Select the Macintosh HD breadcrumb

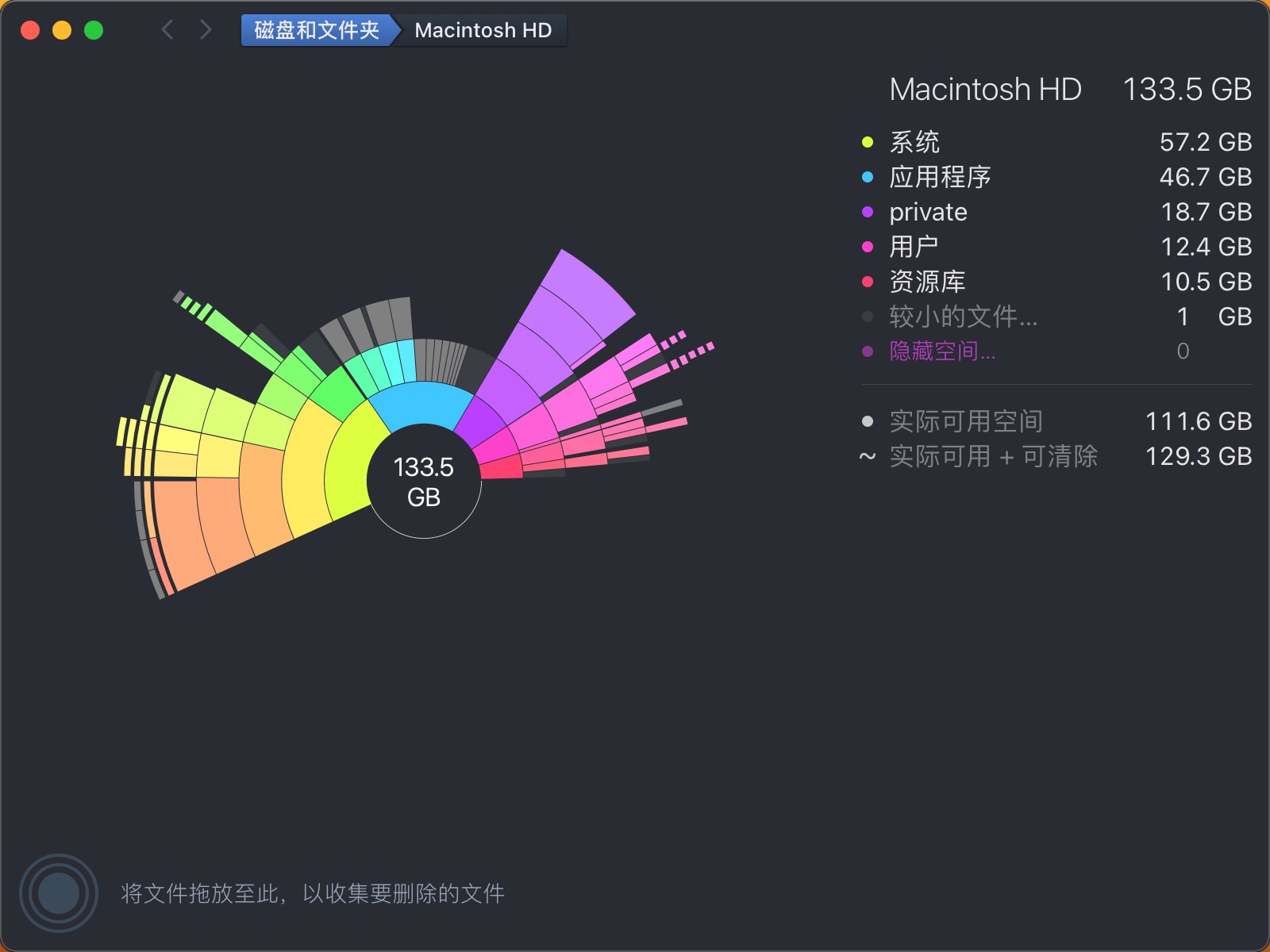tap(483, 30)
